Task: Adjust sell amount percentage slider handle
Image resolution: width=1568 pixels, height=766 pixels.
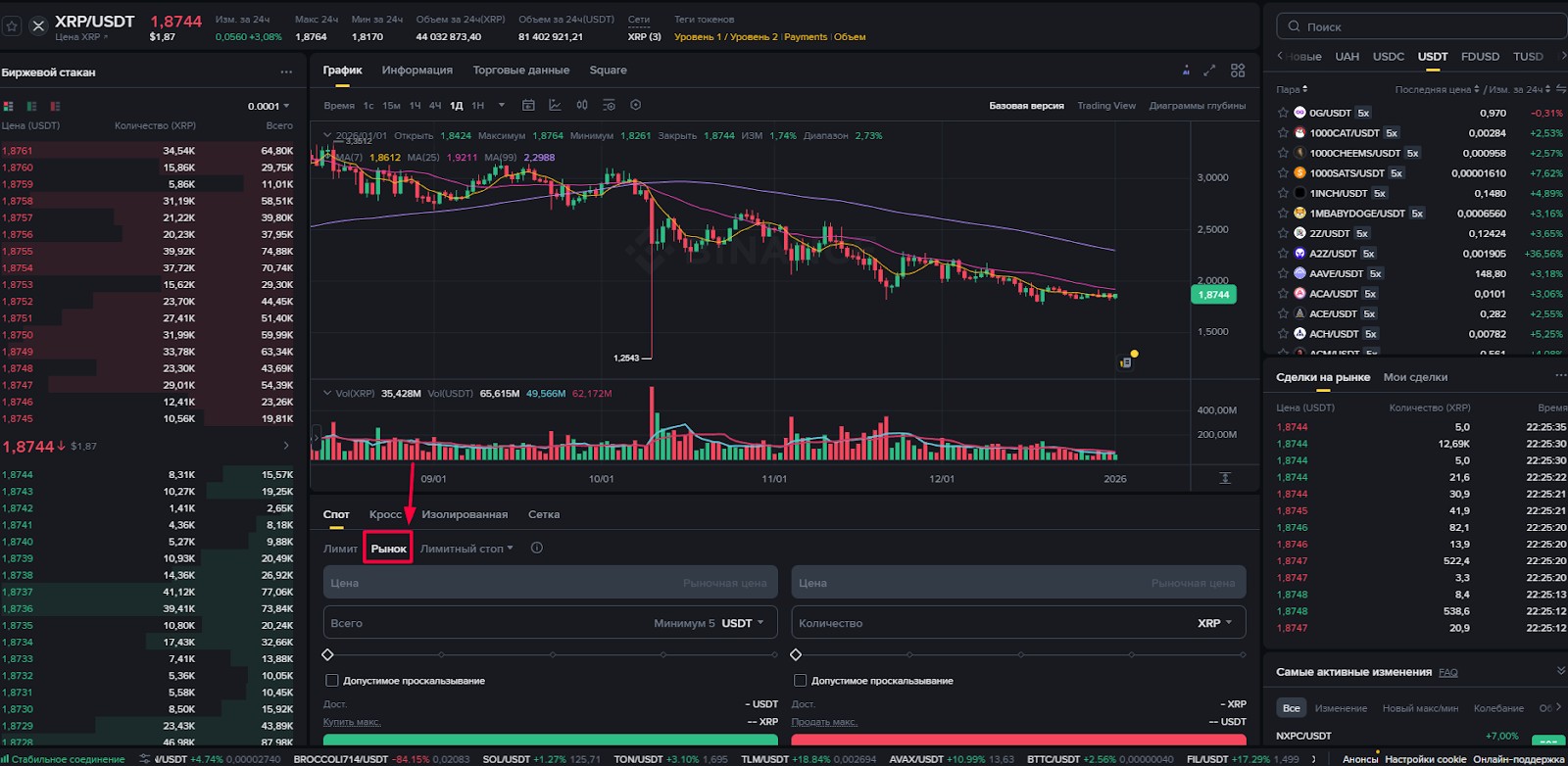Action: (796, 654)
